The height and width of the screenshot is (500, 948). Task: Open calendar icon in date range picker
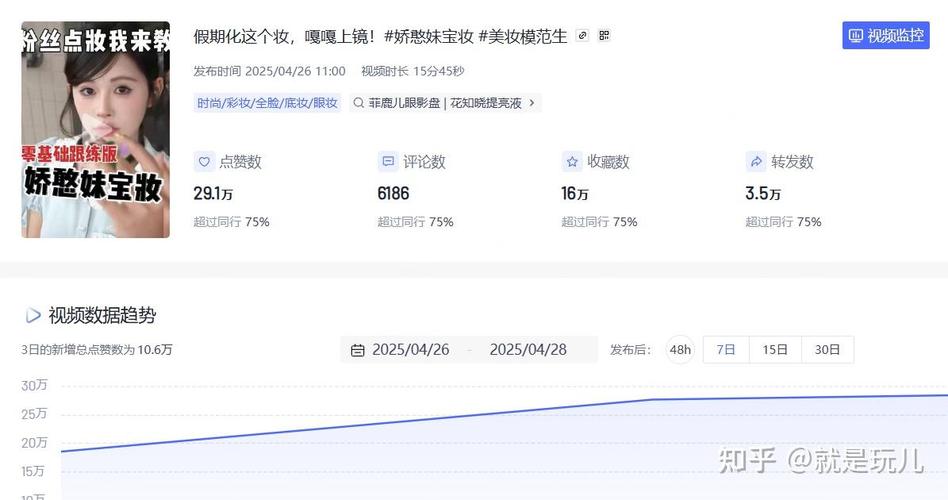point(358,350)
